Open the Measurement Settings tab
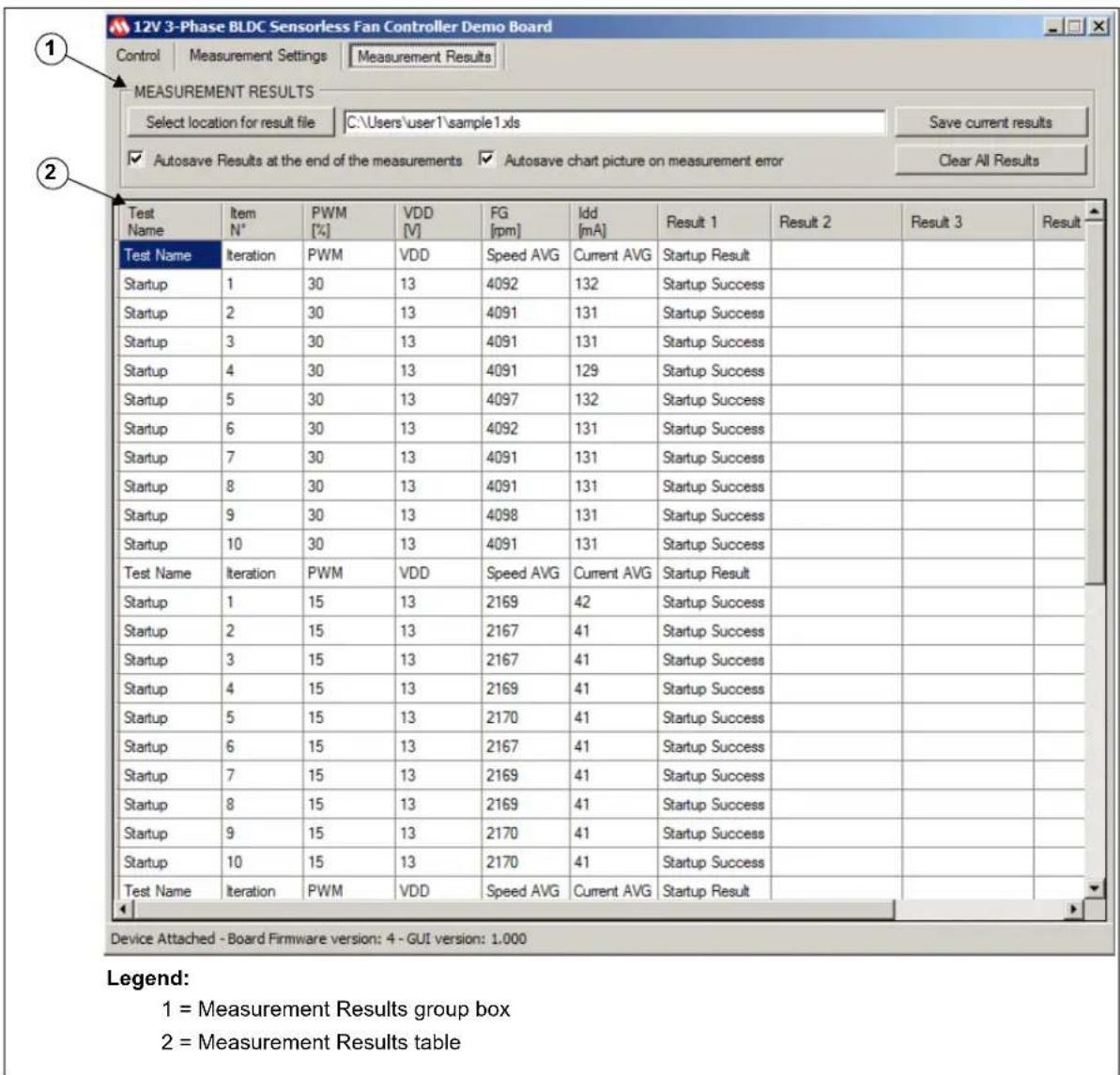Screen dimensions: 1120x1075 click(258, 55)
